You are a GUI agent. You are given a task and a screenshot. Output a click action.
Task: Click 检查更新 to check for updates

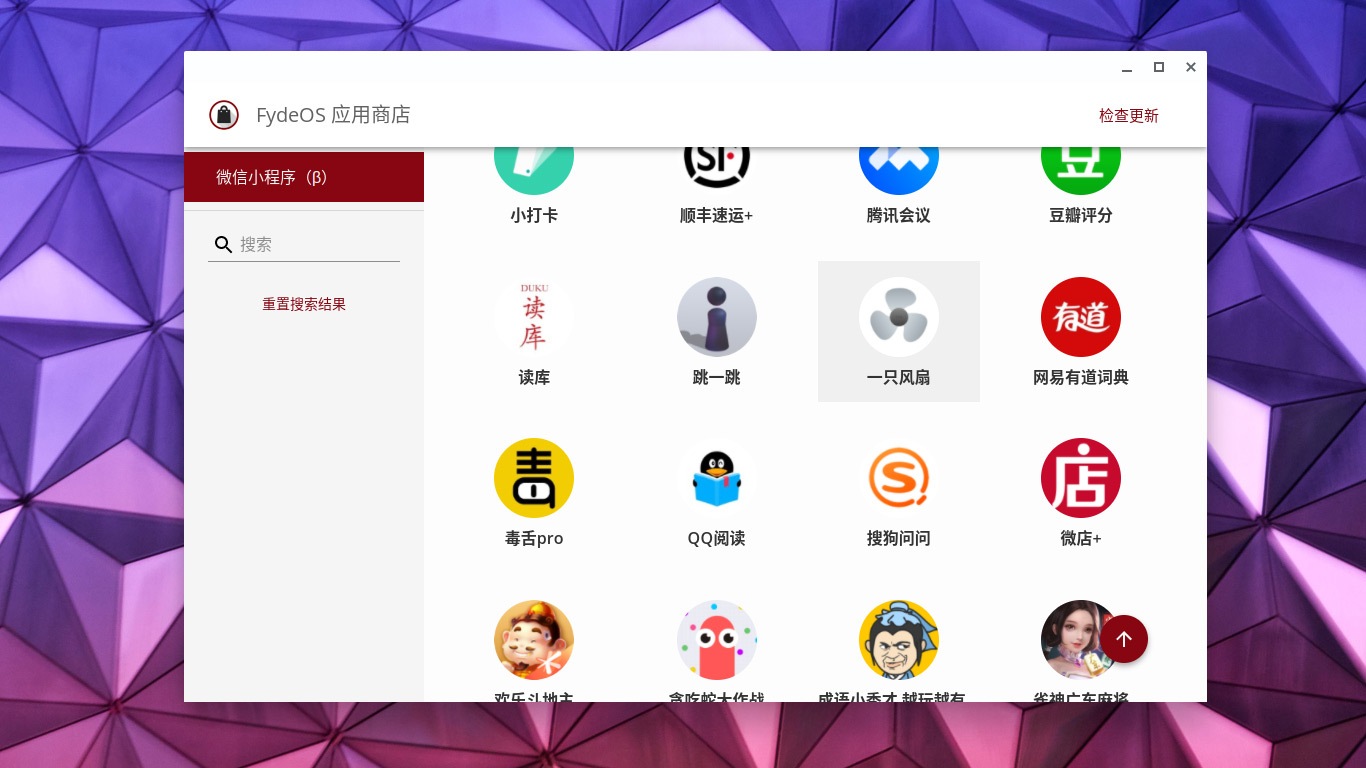pos(1128,115)
